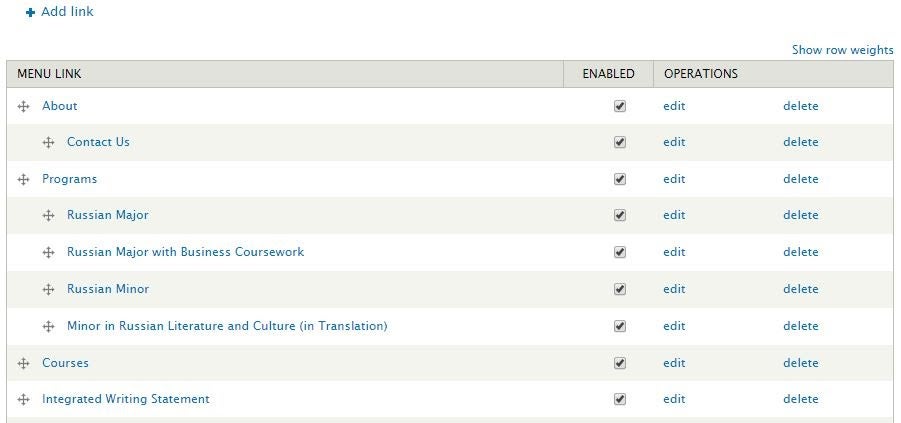
Task: Open the Russian Major with Business Coursework link
Action: (185, 252)
